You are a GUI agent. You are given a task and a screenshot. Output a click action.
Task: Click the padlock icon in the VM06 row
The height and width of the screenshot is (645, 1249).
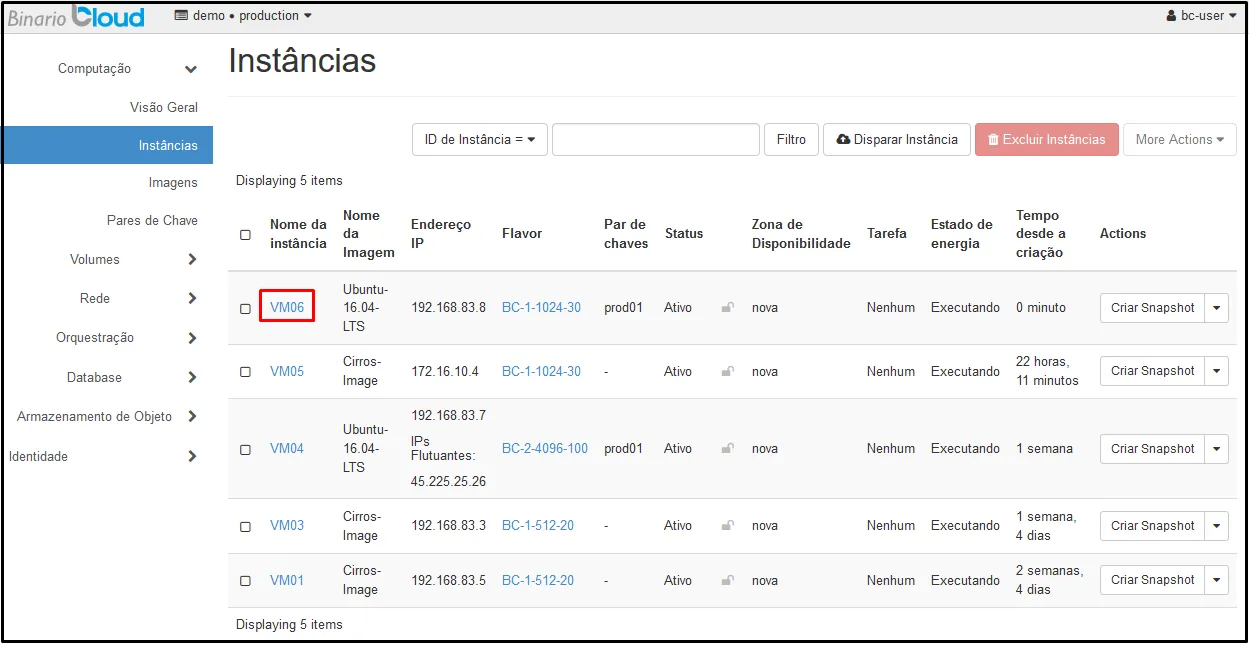(727, 307)
